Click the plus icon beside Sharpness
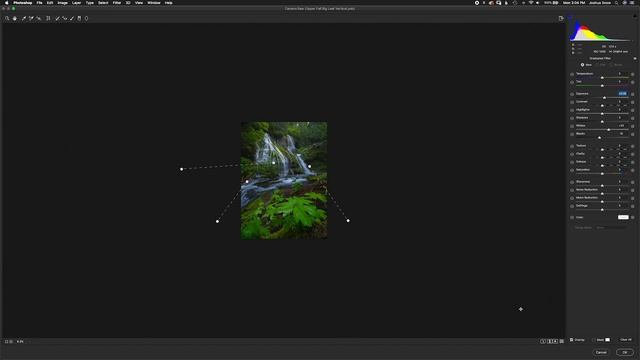Viewport: 640px width, 360px height. click(633, 182)
